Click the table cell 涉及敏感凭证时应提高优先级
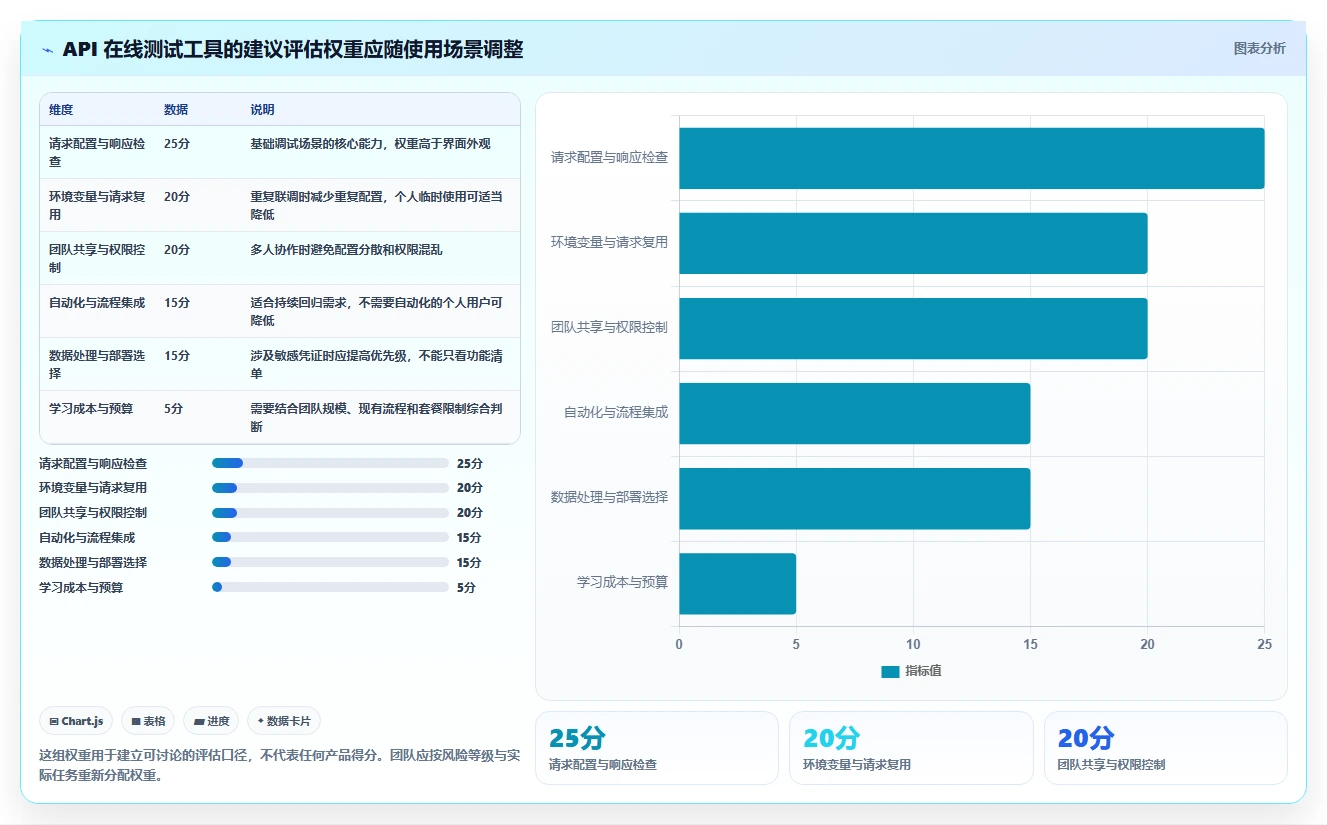Viewport: 1327px width, 825px height. pyautogui.click(x=376, y=365)
